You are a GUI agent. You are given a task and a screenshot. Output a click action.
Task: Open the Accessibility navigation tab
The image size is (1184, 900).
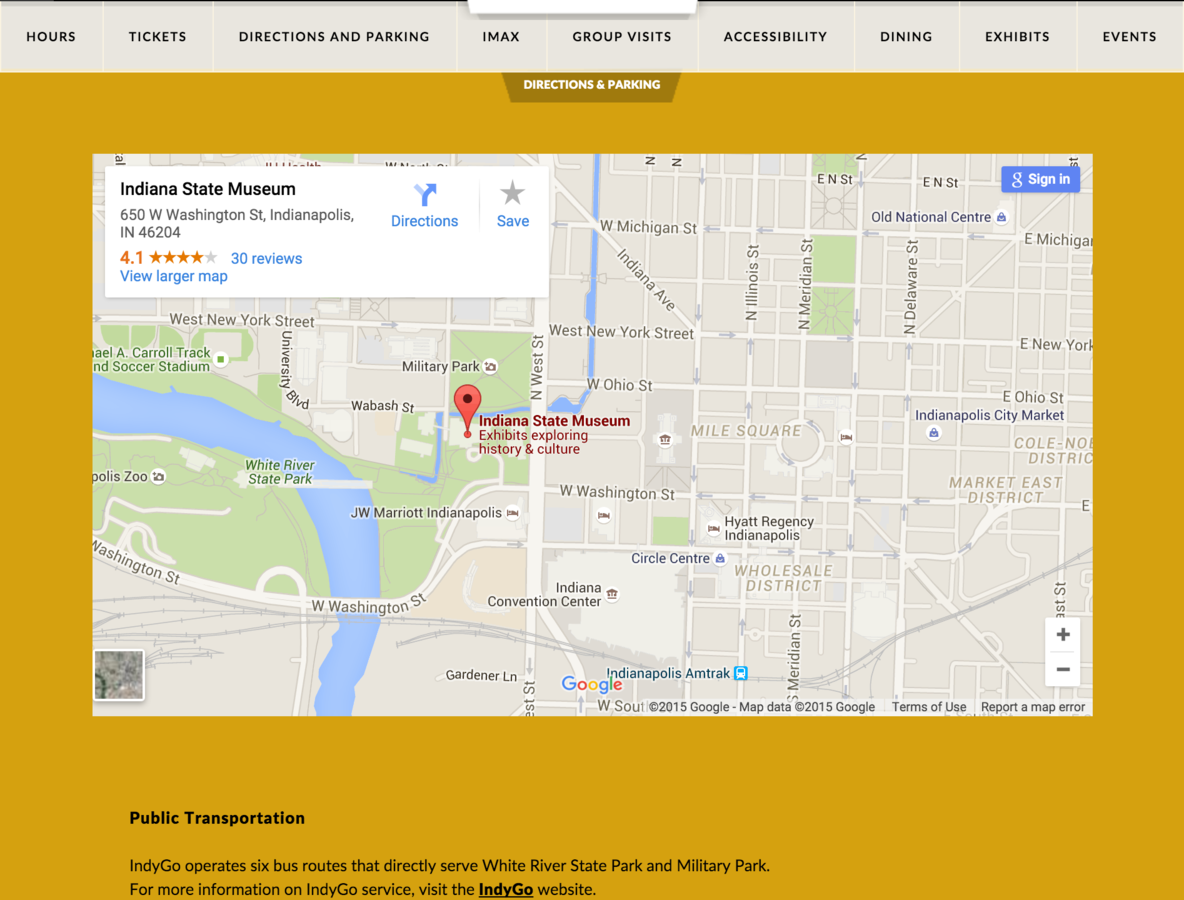(775, 36)
